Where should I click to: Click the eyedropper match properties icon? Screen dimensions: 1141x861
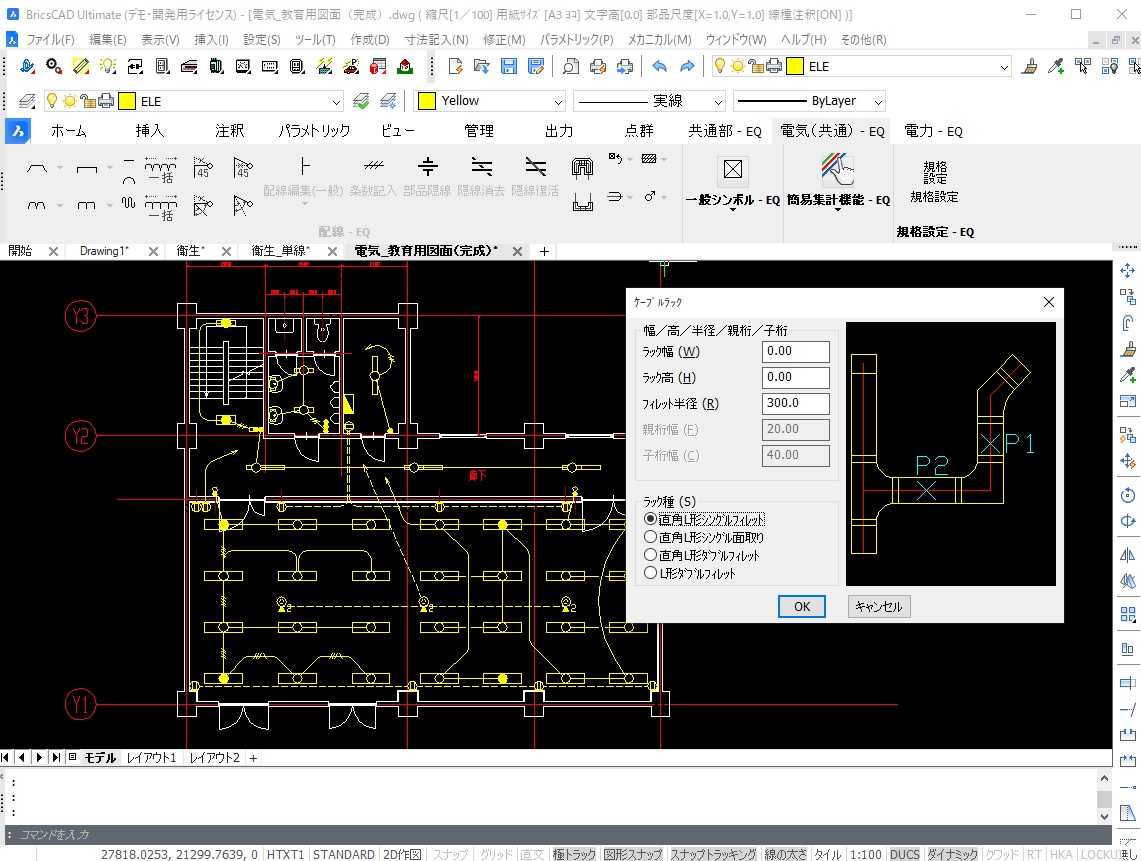point(1056,66)
